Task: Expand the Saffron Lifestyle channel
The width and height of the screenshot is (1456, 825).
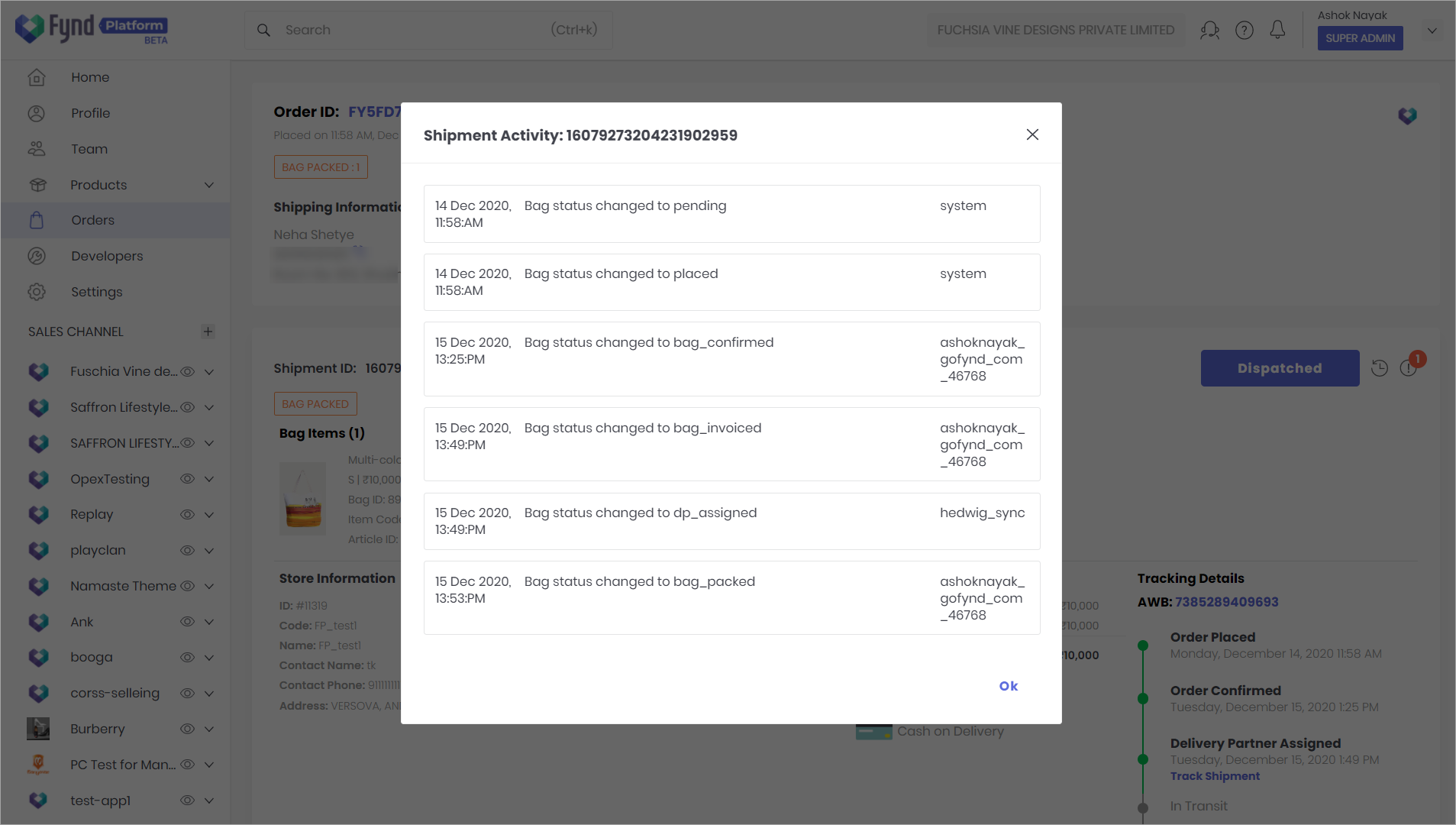Action: pyautogui.click(x=209, y=407)
